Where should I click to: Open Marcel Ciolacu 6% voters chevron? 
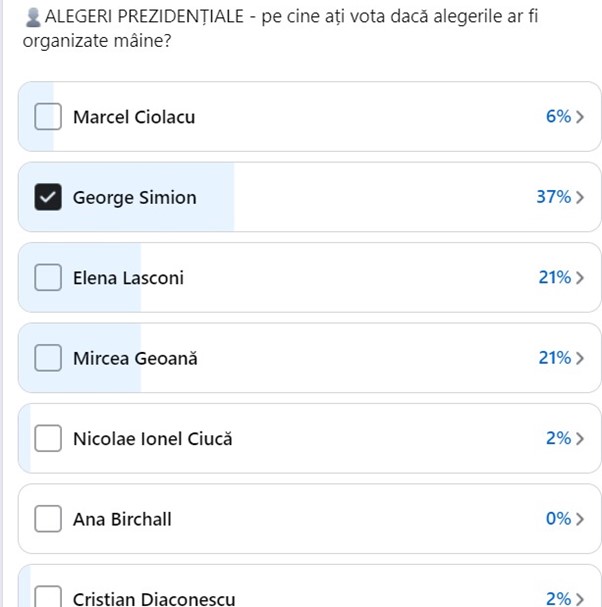click(580, 117)
